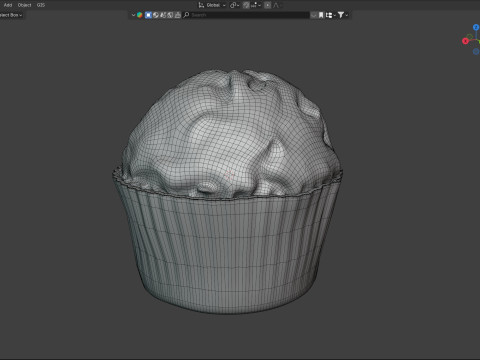Viewport: 480px width, 360px height.
Task: Click the lower blue negative Z gizmo circle
Action: [476, 51]
